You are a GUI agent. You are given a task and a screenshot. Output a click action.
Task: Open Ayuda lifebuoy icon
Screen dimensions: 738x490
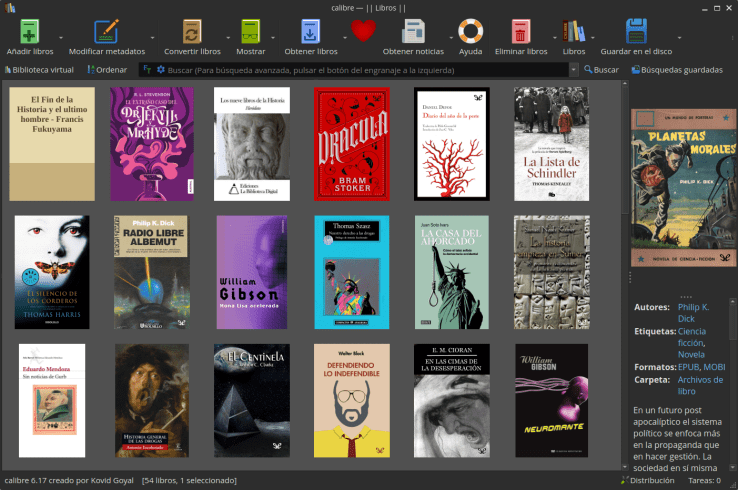[471, 31]
